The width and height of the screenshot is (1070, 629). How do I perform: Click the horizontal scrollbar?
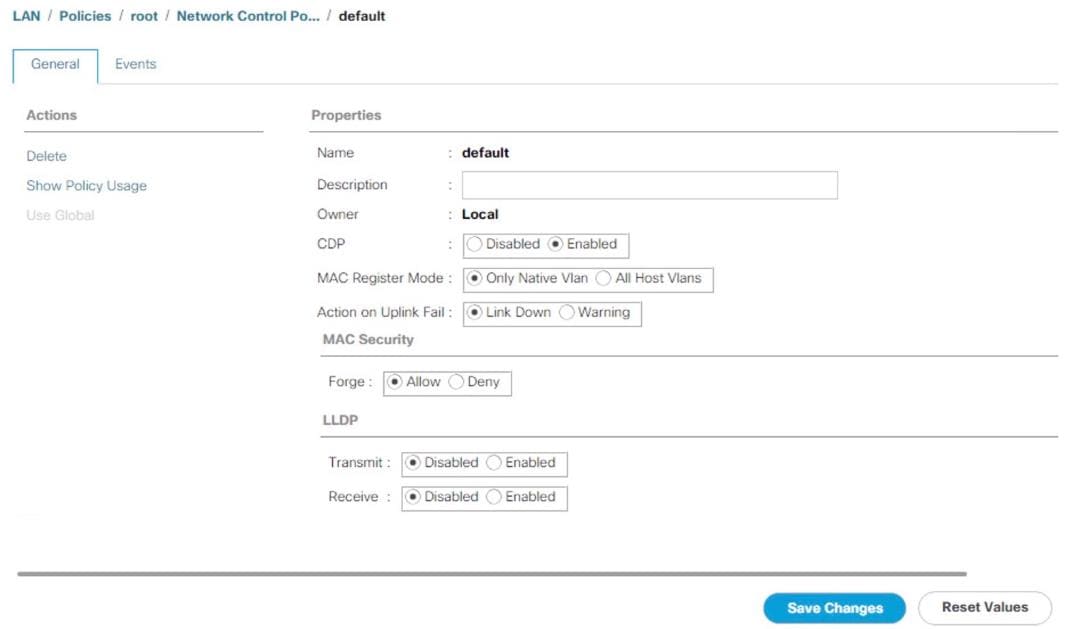coord(492,574)
